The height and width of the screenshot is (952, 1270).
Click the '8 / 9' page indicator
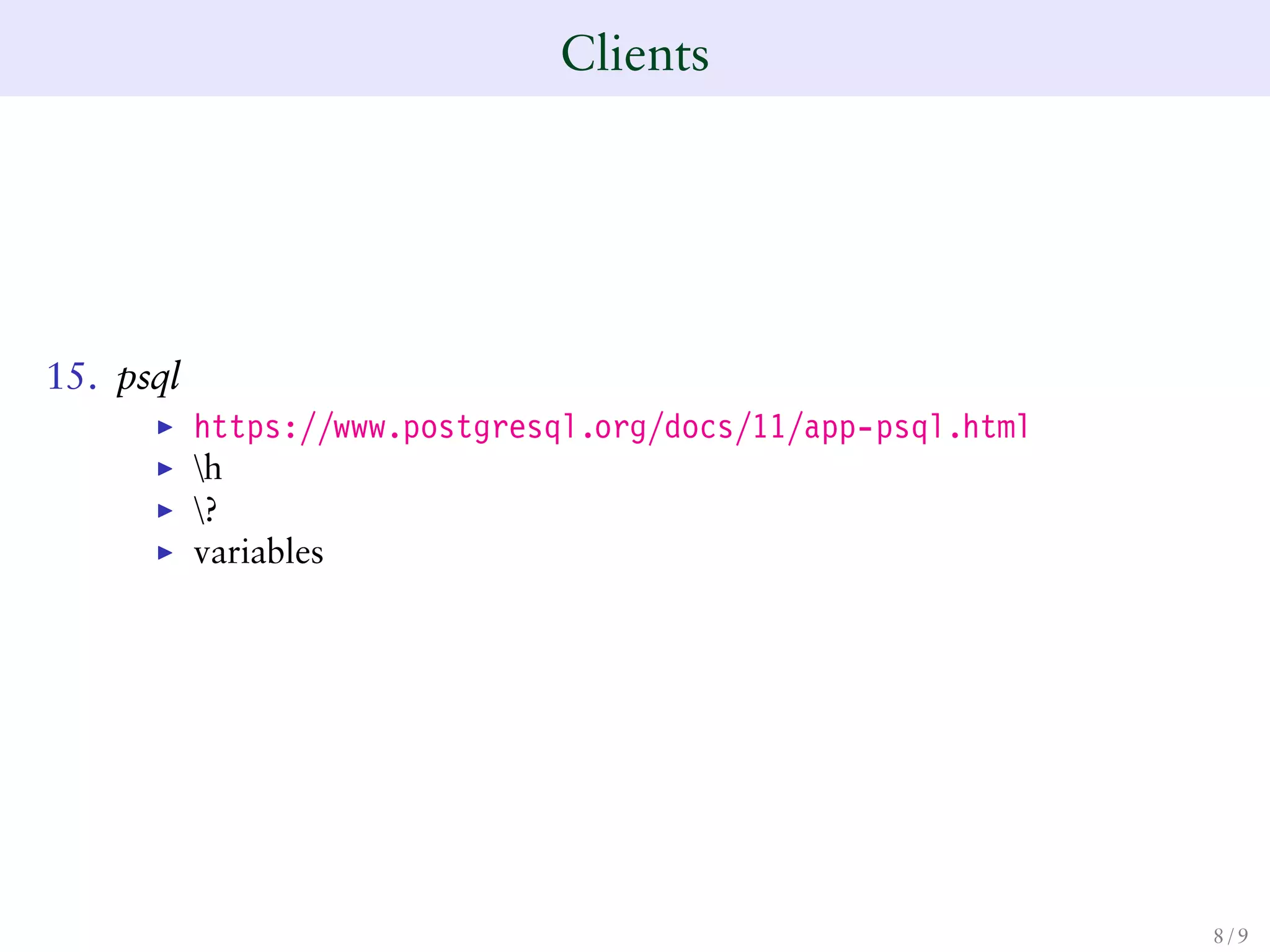pos(1231,935)
